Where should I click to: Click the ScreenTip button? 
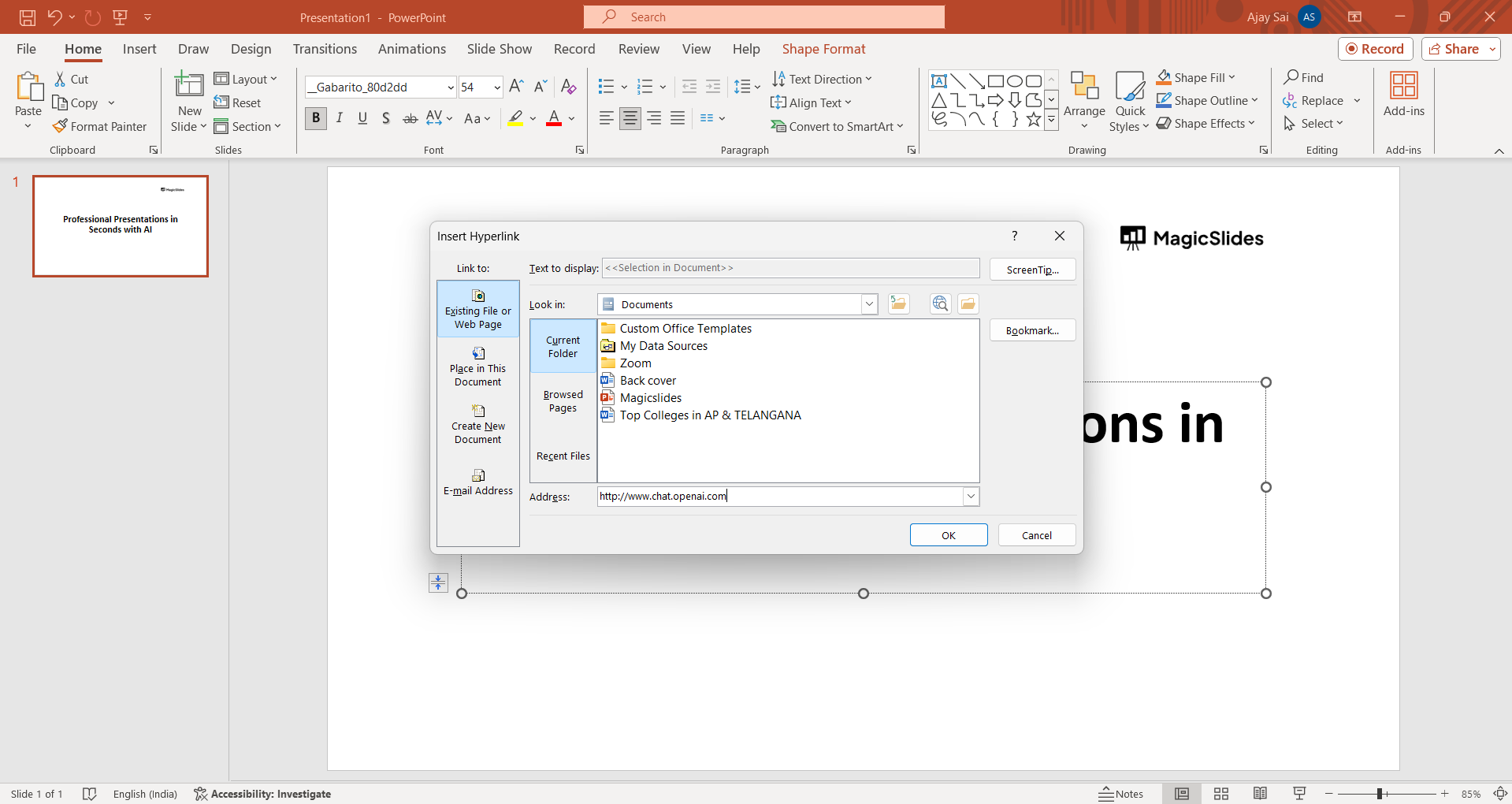1032,270
